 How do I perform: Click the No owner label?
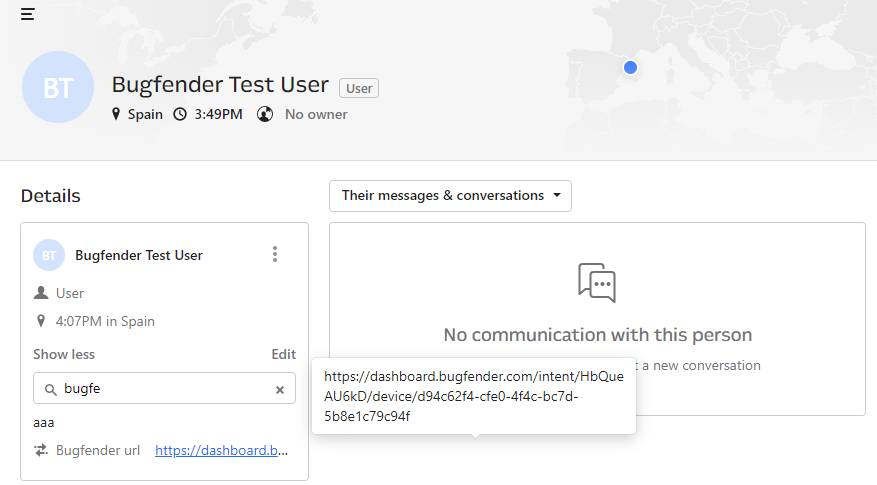tap(316, 114)
